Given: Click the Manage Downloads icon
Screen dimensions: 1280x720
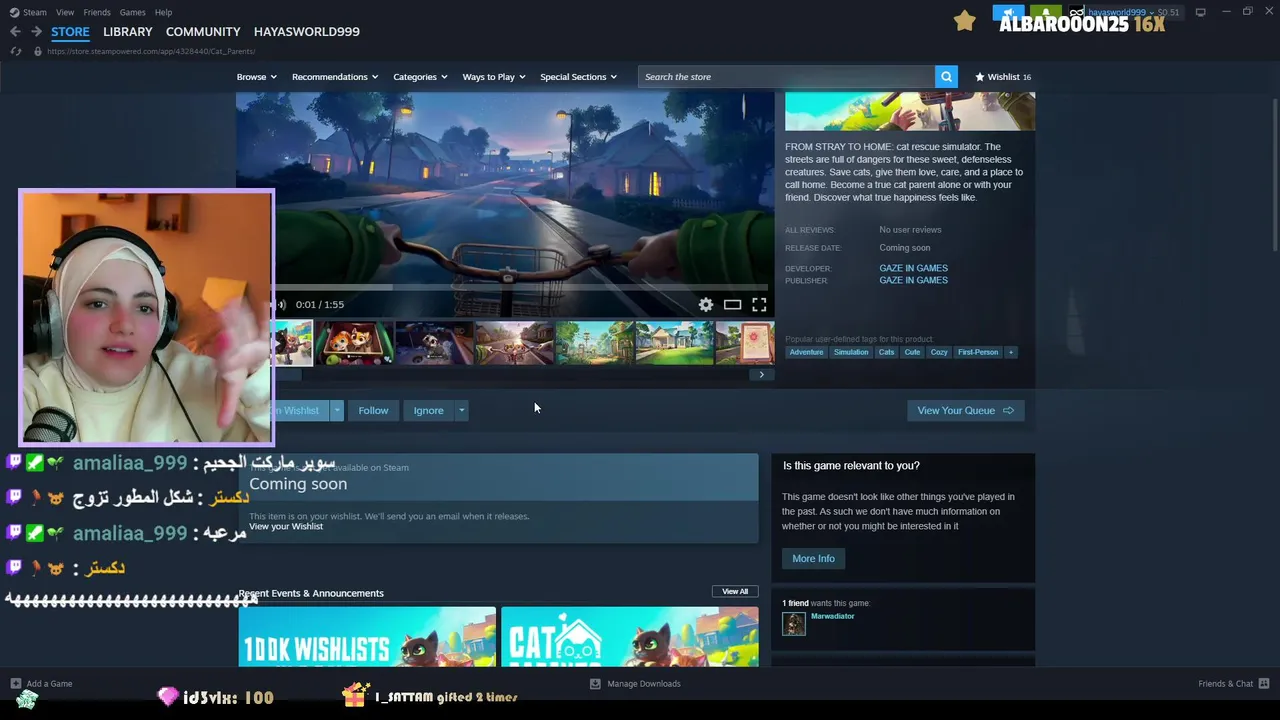Looking at the screenshot, I should [x=595, y=684].
